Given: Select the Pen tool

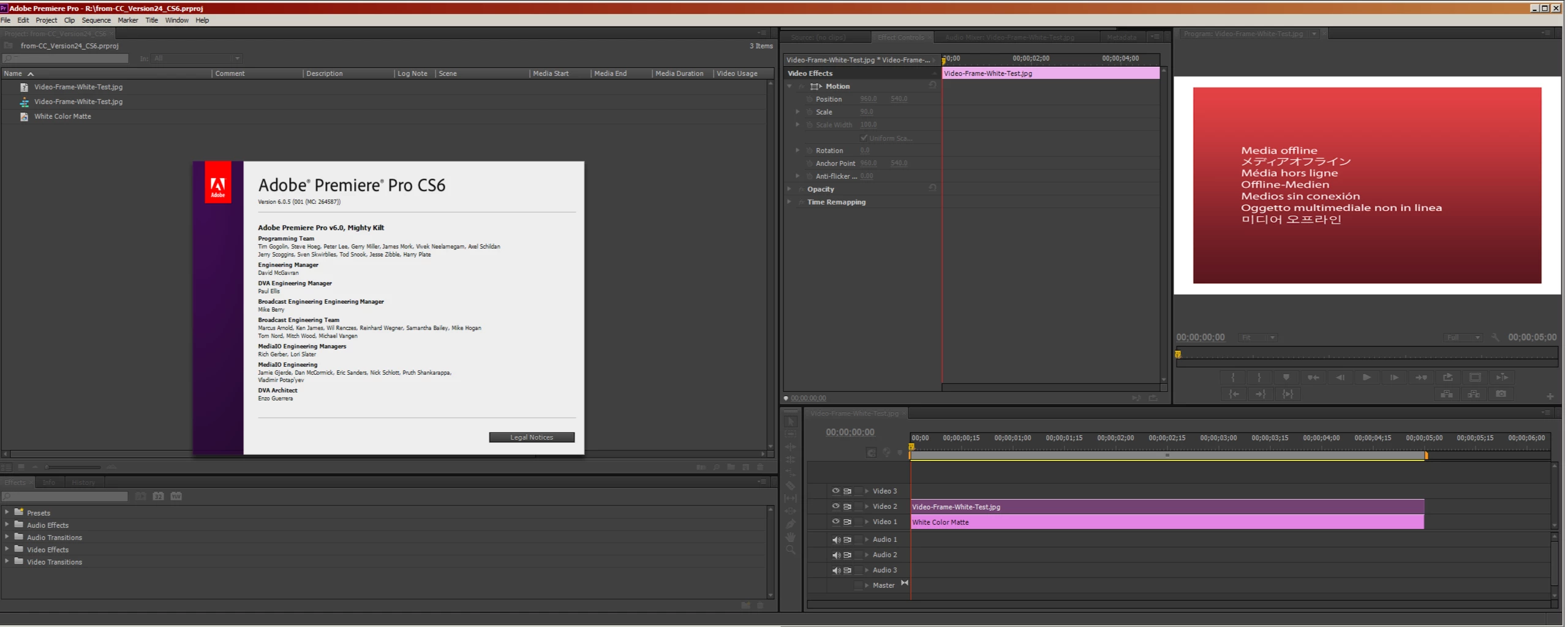Looking at the screenshot, I should [790, 524].
